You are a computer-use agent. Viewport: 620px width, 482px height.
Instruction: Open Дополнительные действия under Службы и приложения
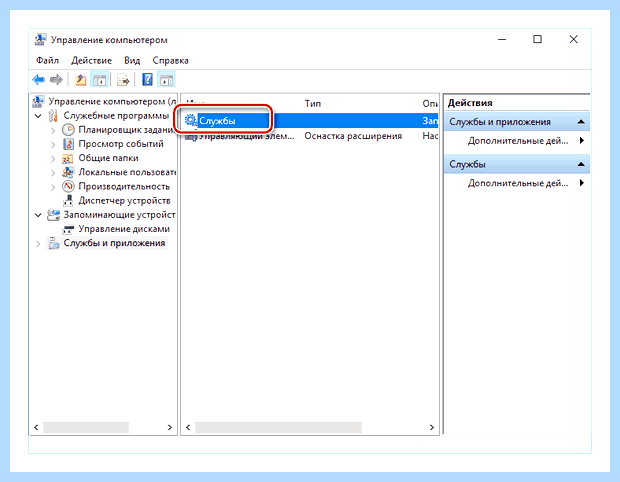[517, 140]
